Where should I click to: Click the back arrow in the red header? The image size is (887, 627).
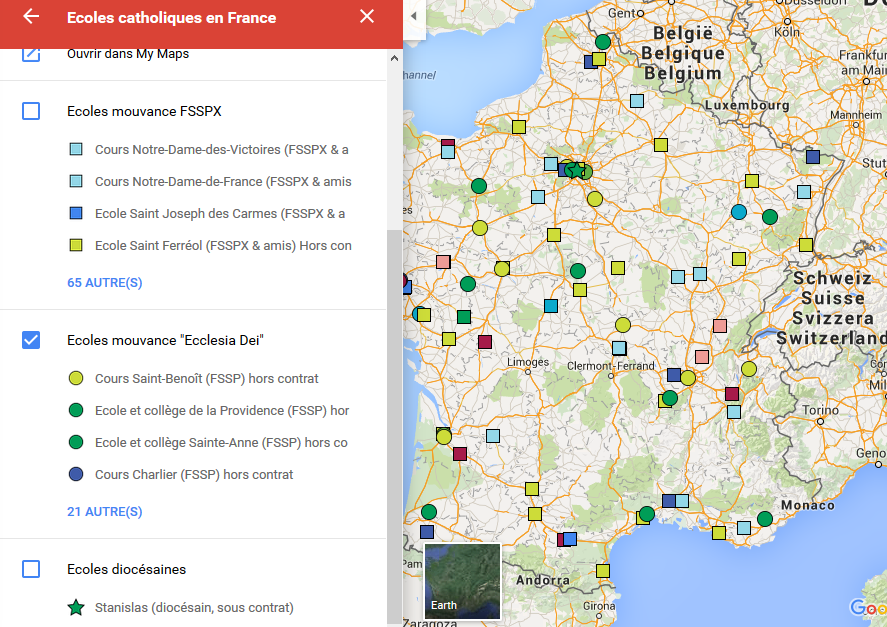click(x=31, y=17)
